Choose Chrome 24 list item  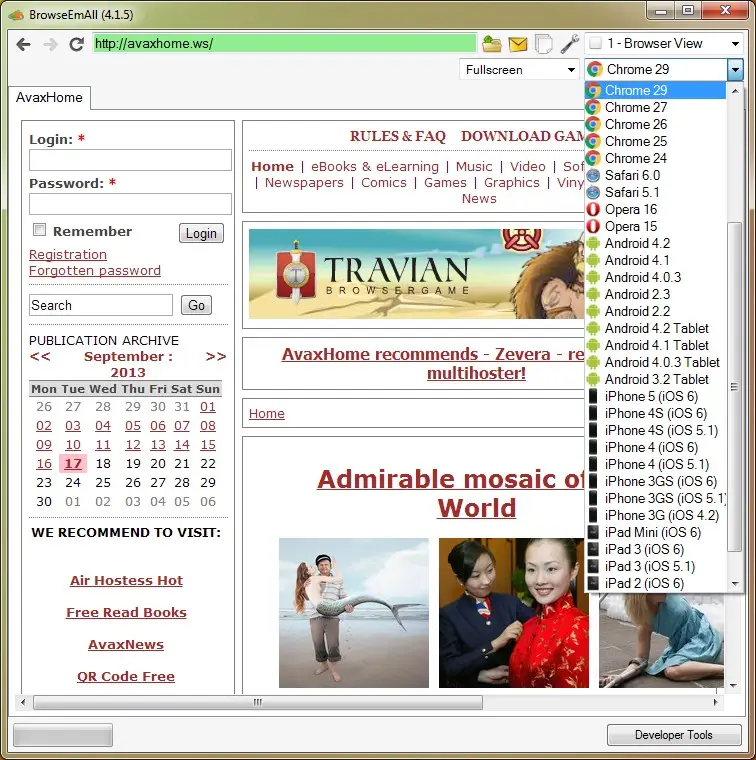pos(655,158)
